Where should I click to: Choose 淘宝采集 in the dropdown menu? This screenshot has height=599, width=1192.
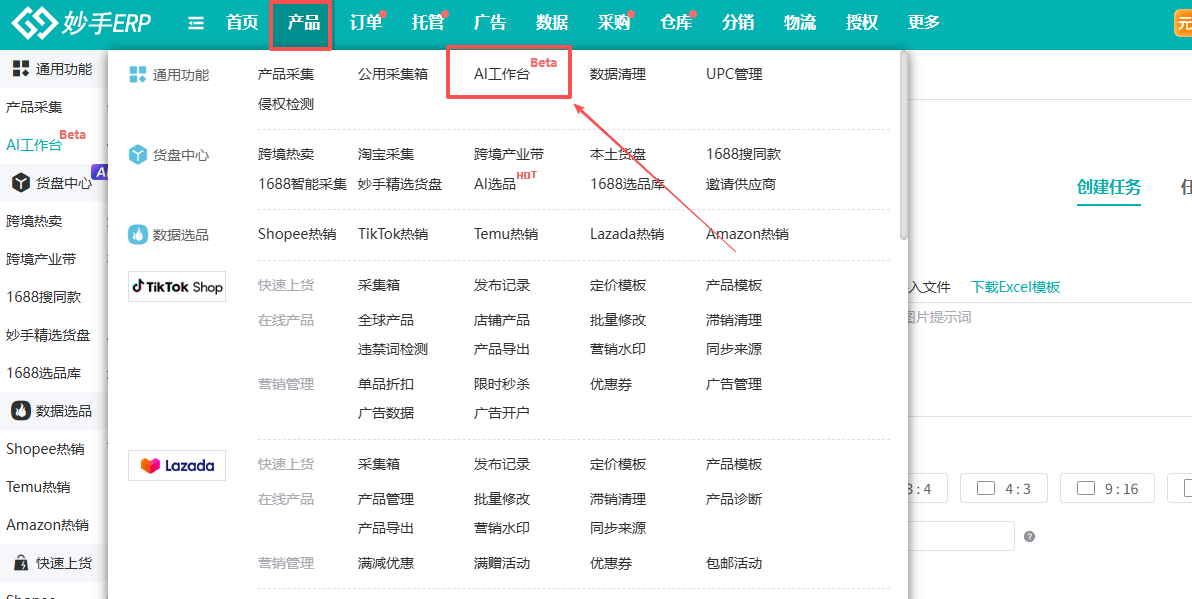[x=386, y=154]
